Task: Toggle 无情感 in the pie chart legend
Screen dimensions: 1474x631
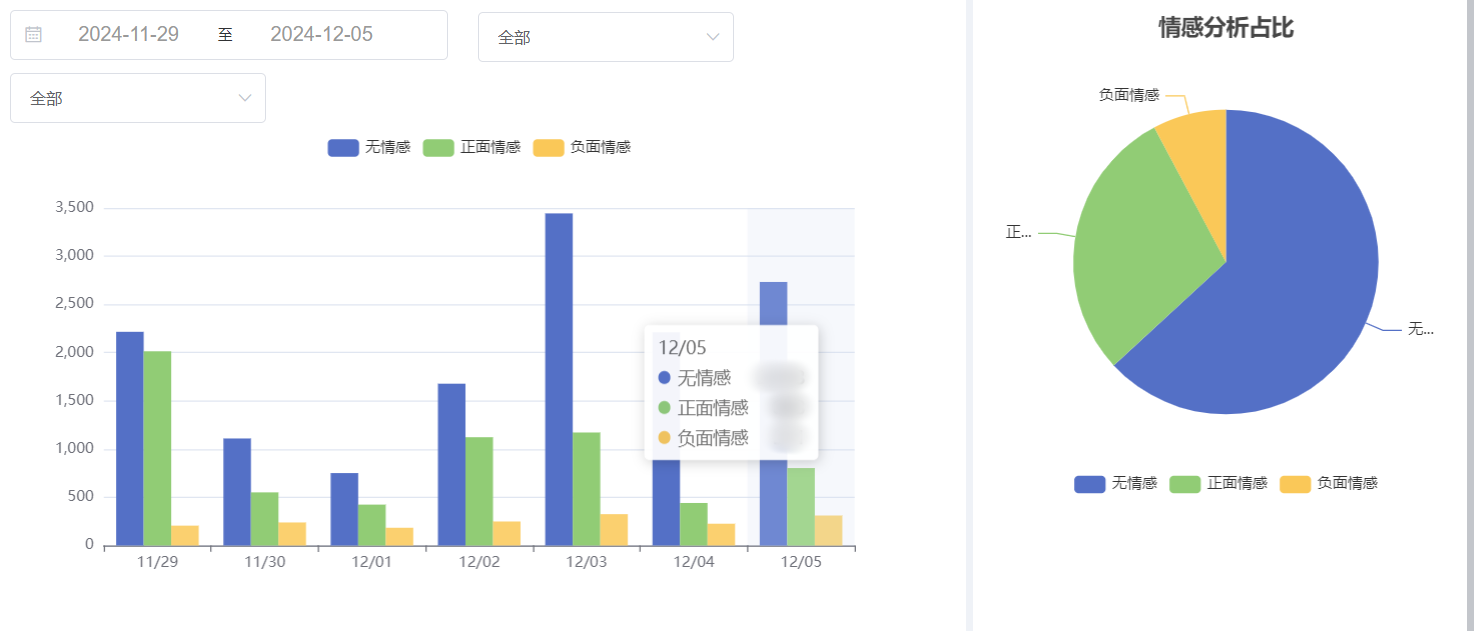Action: pyautogui.click(x=1116, y=484)
